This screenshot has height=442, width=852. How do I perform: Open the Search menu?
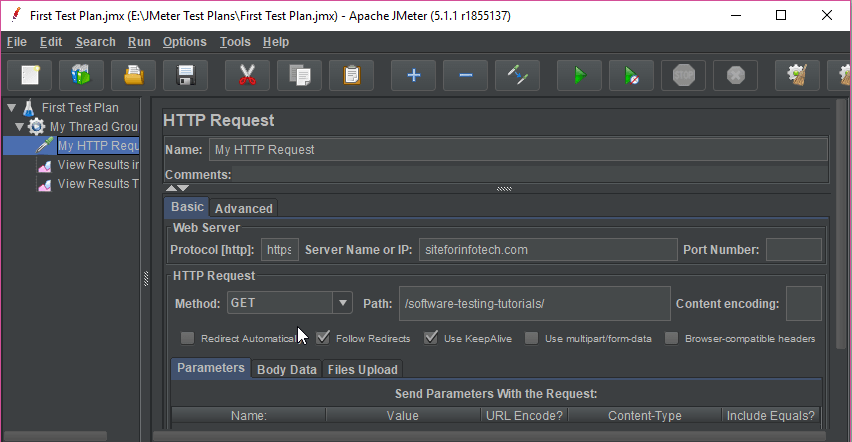tap(96, 42)
